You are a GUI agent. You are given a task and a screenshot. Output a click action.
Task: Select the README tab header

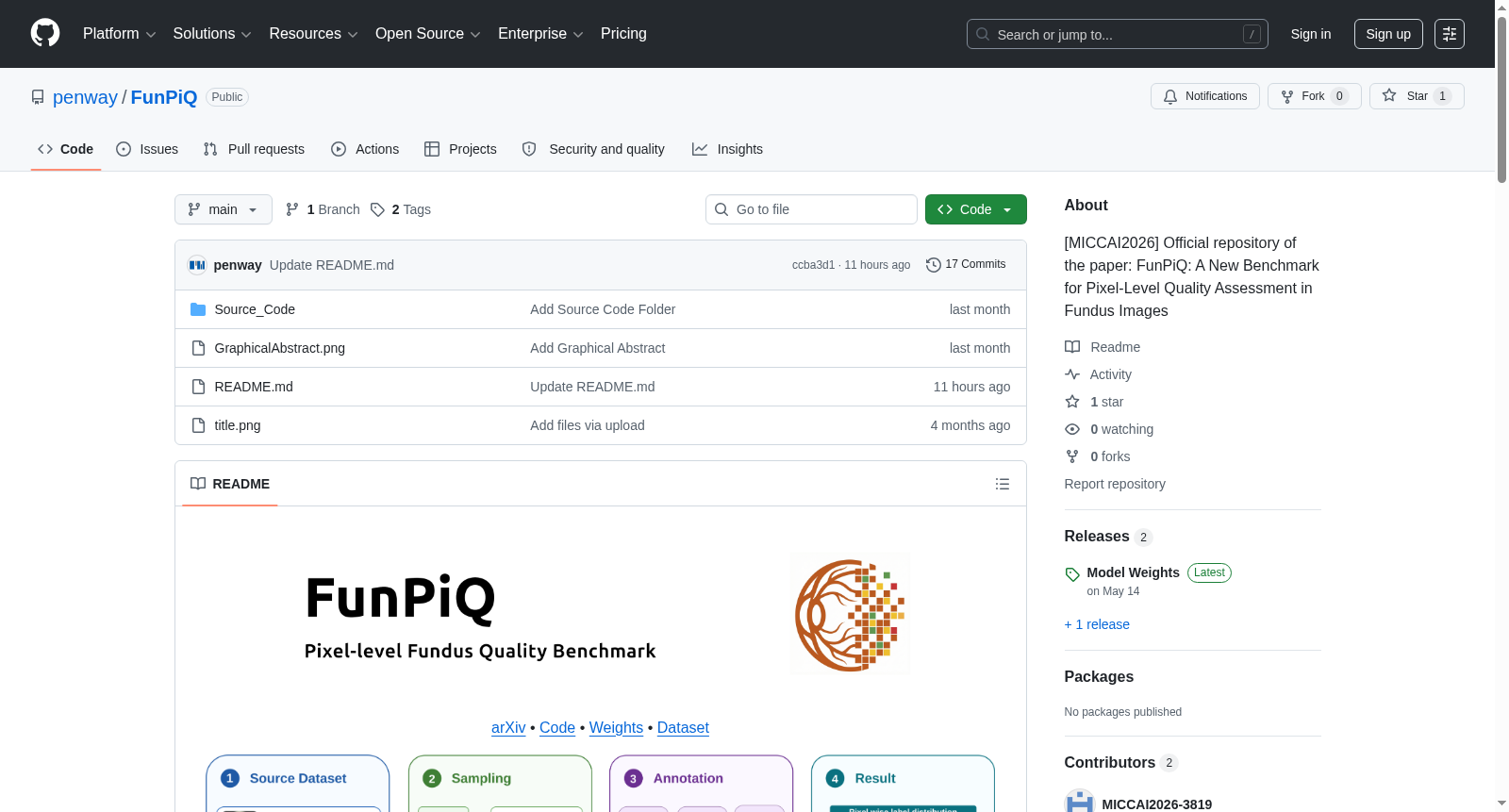click(230, 484)
